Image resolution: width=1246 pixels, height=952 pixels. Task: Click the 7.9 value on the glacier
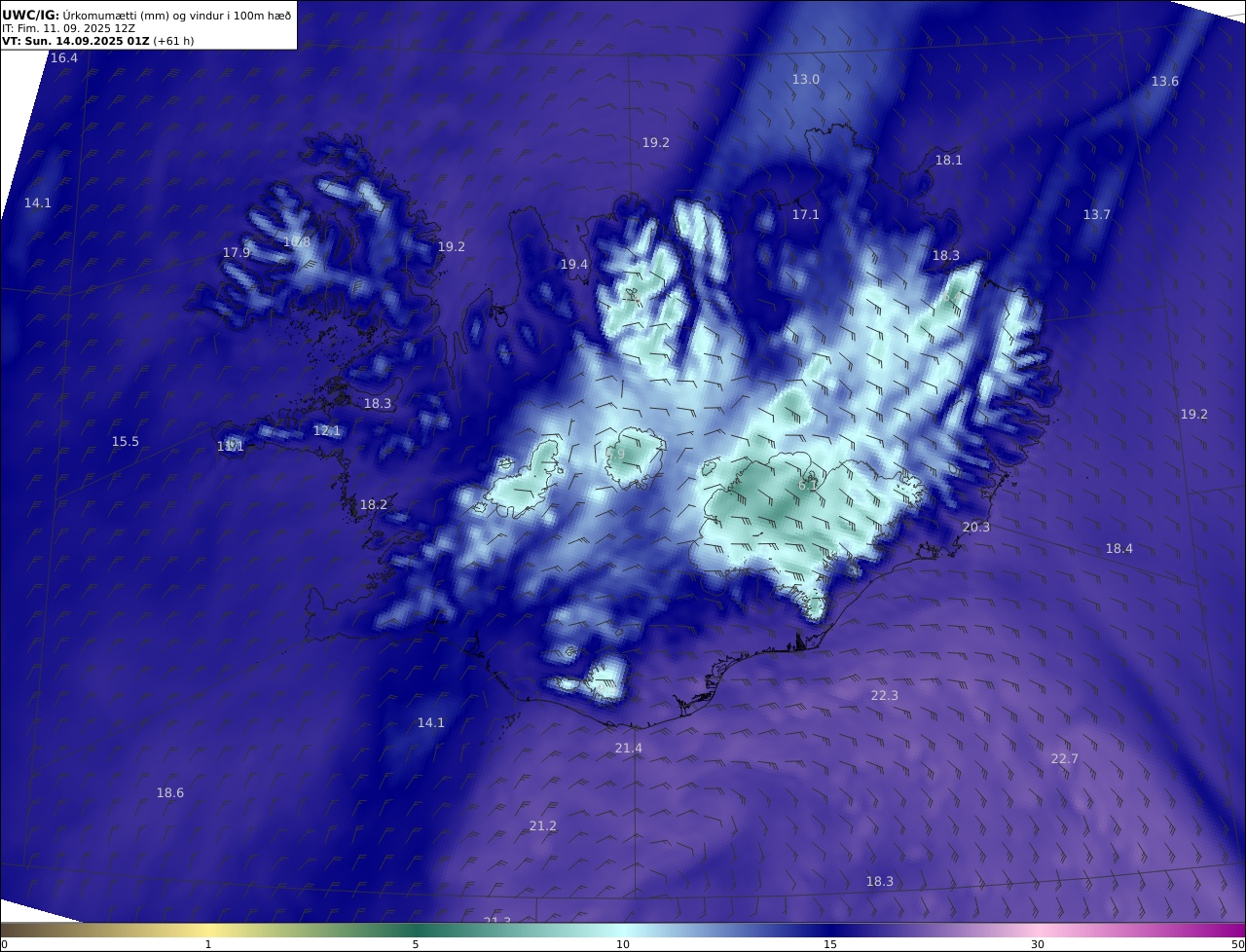(x=615, y=455)
